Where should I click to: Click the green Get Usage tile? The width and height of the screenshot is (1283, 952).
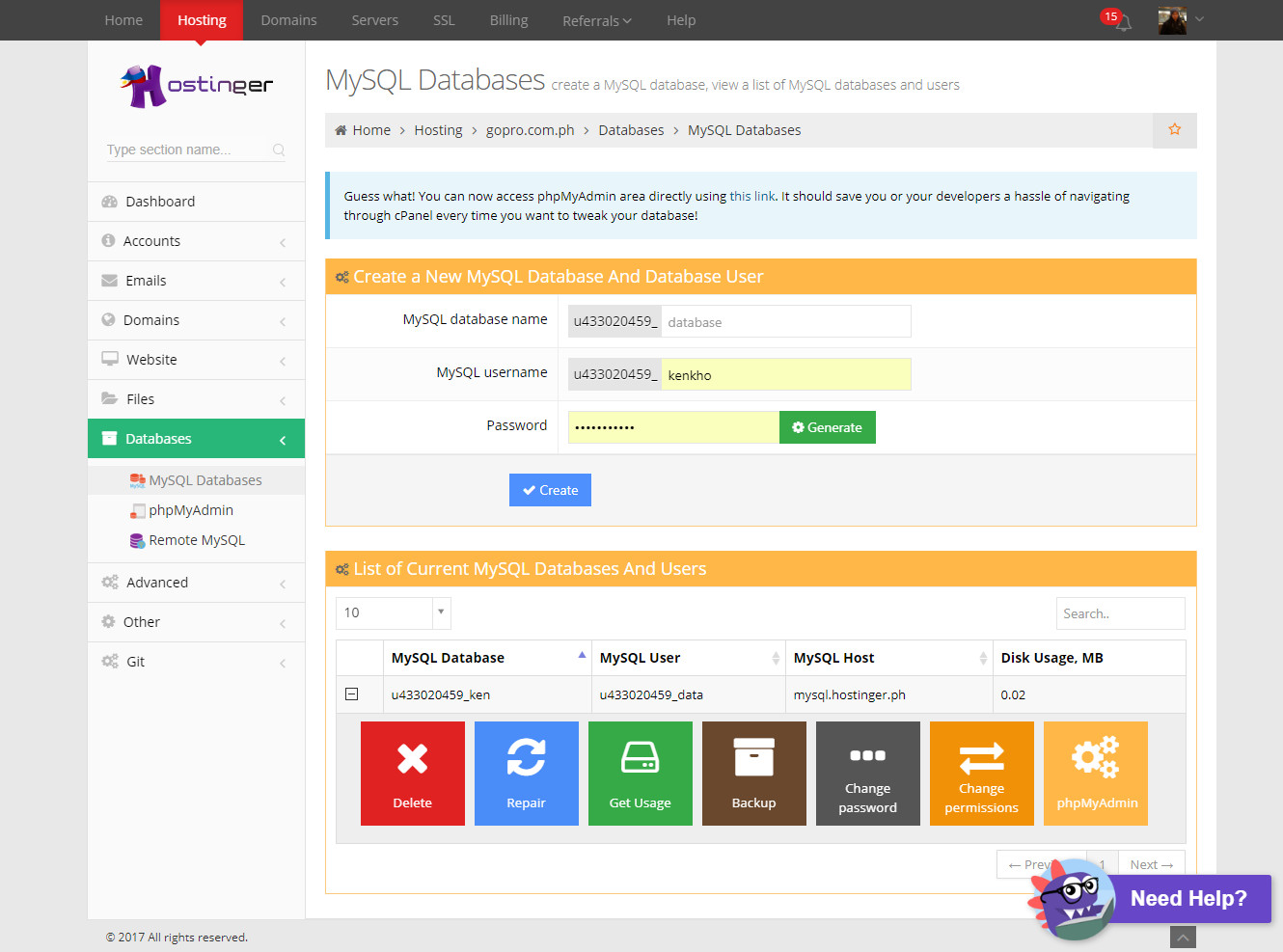[641, 774]
